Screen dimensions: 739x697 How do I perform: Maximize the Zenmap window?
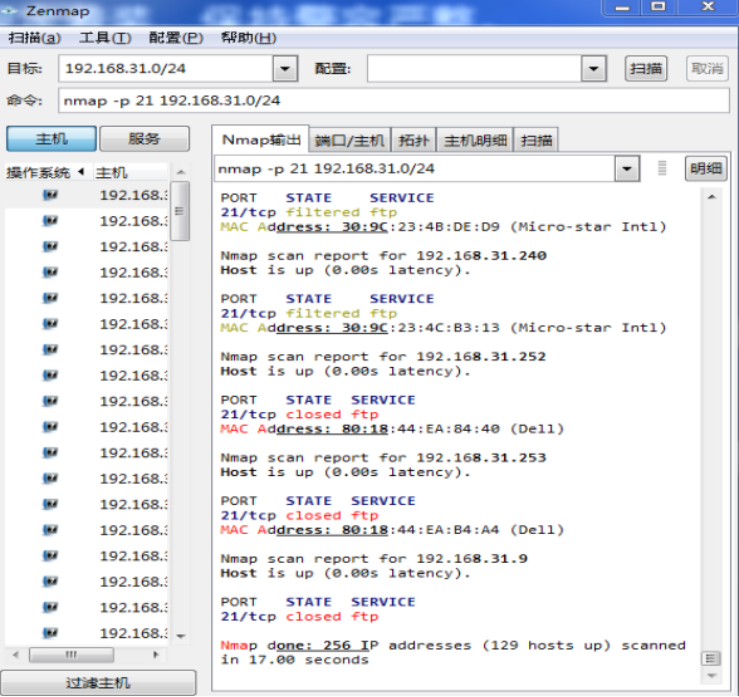click(x=658, y=8)
